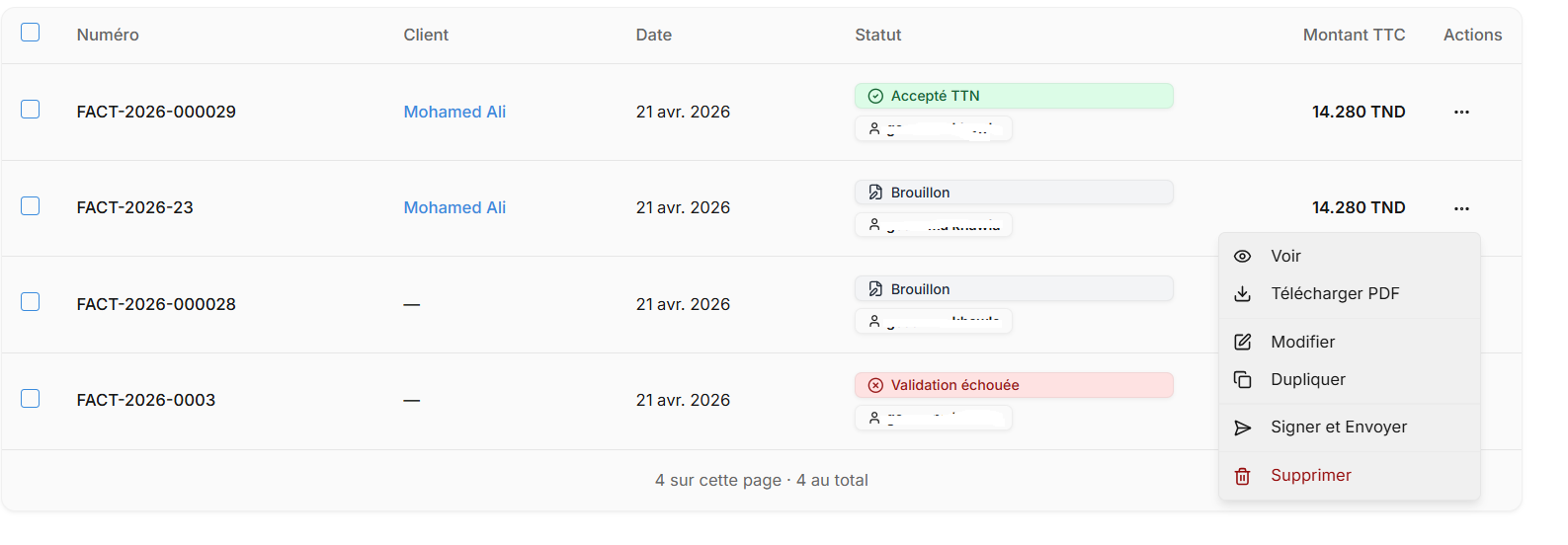Click the Montant TTC column header
The width and height of the screenshot is (1568, 545).
(x=1354, y=35)
